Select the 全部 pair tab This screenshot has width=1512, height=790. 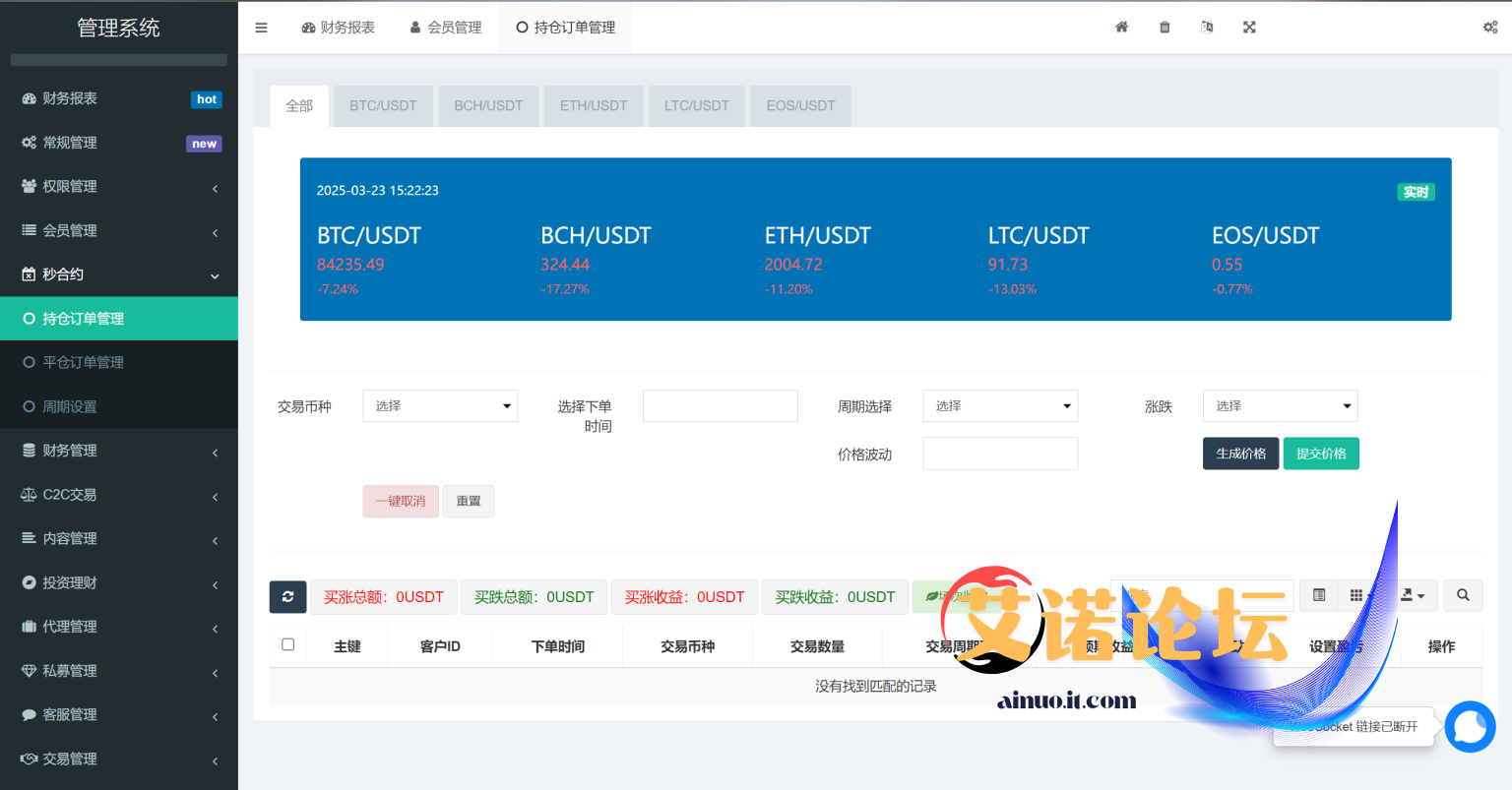coord(299,106)
